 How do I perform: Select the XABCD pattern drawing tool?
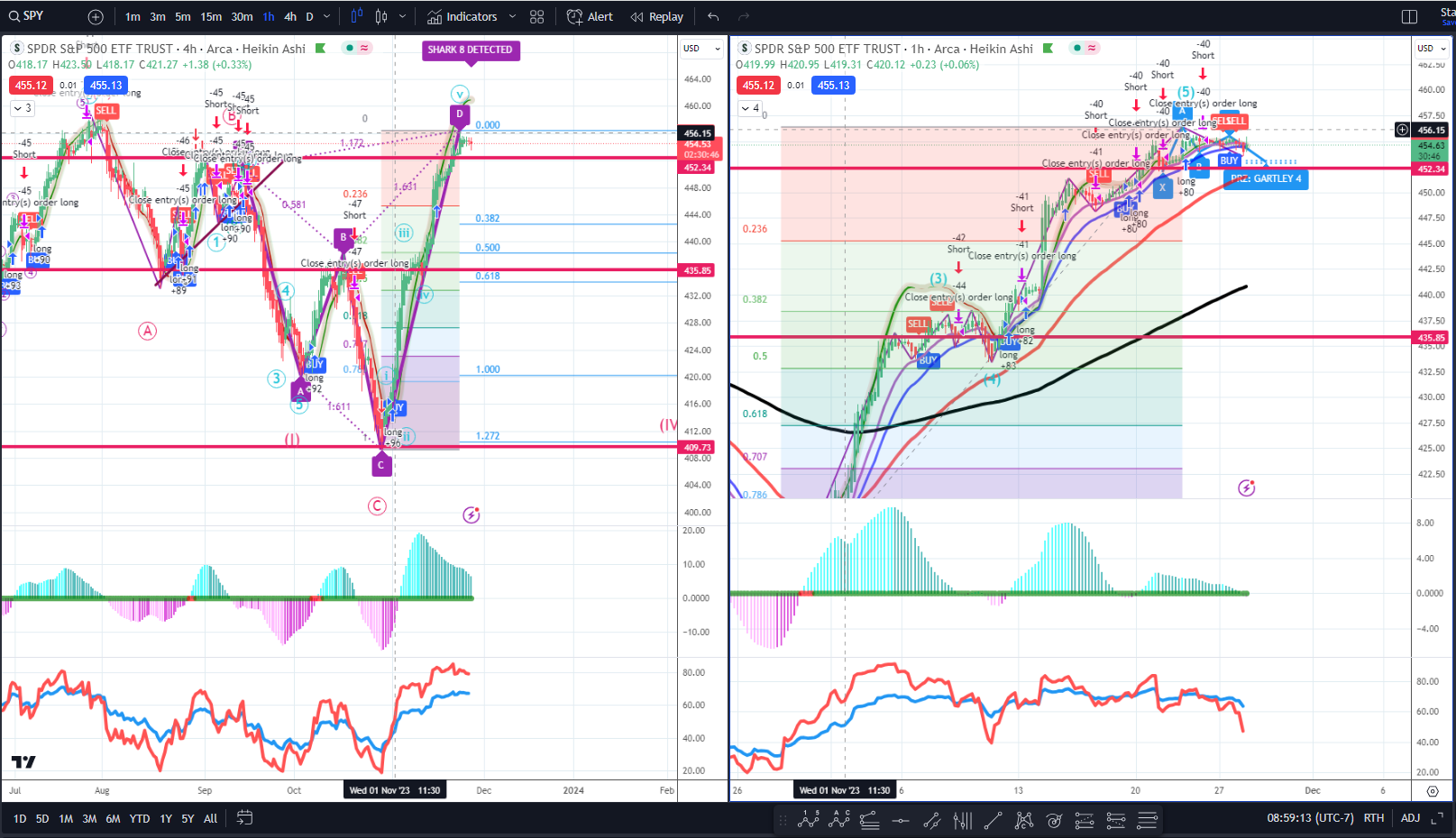[x=1024, y=820]
